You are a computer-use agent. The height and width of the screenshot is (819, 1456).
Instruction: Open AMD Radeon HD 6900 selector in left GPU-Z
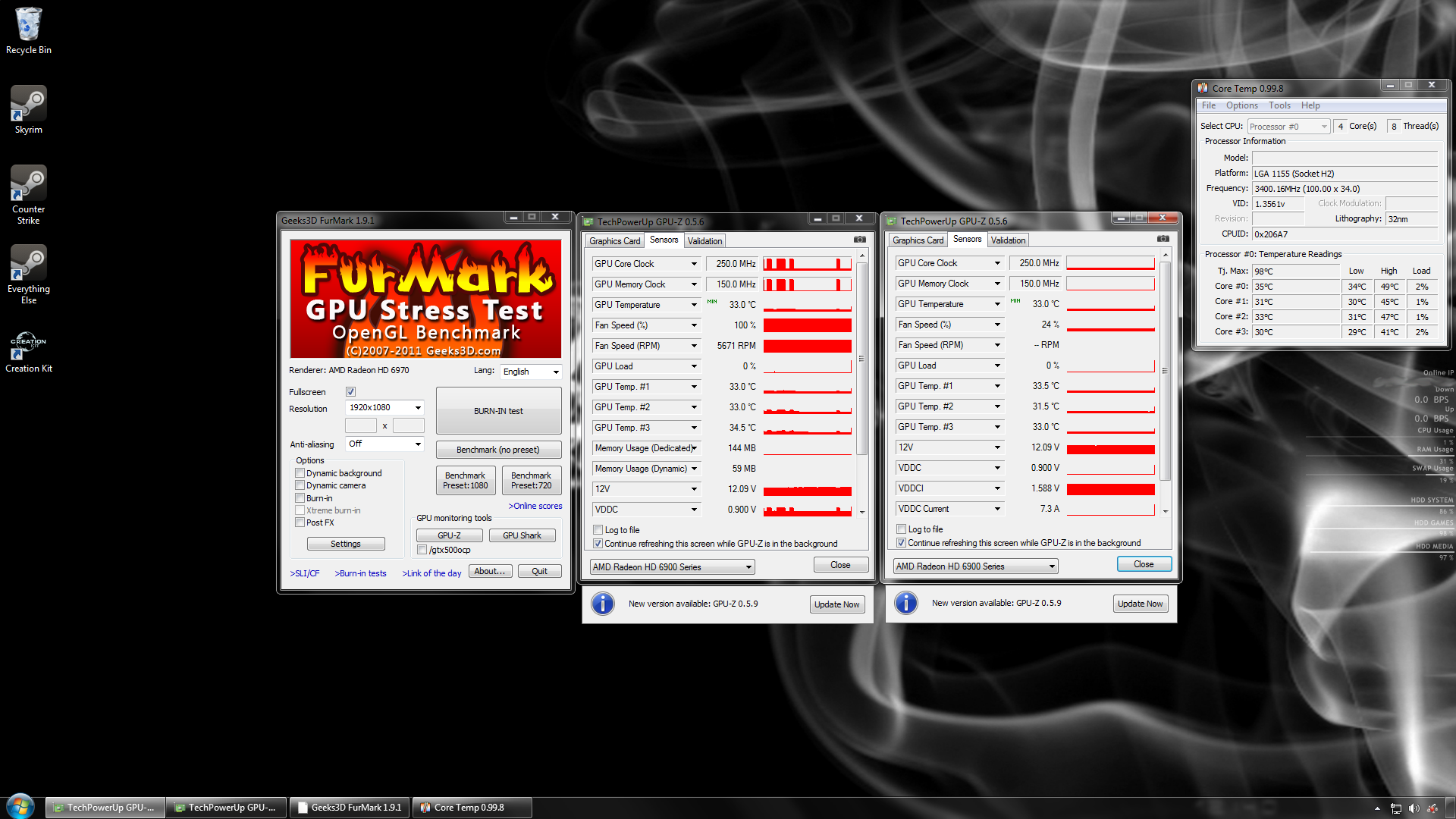coord(672,567)
